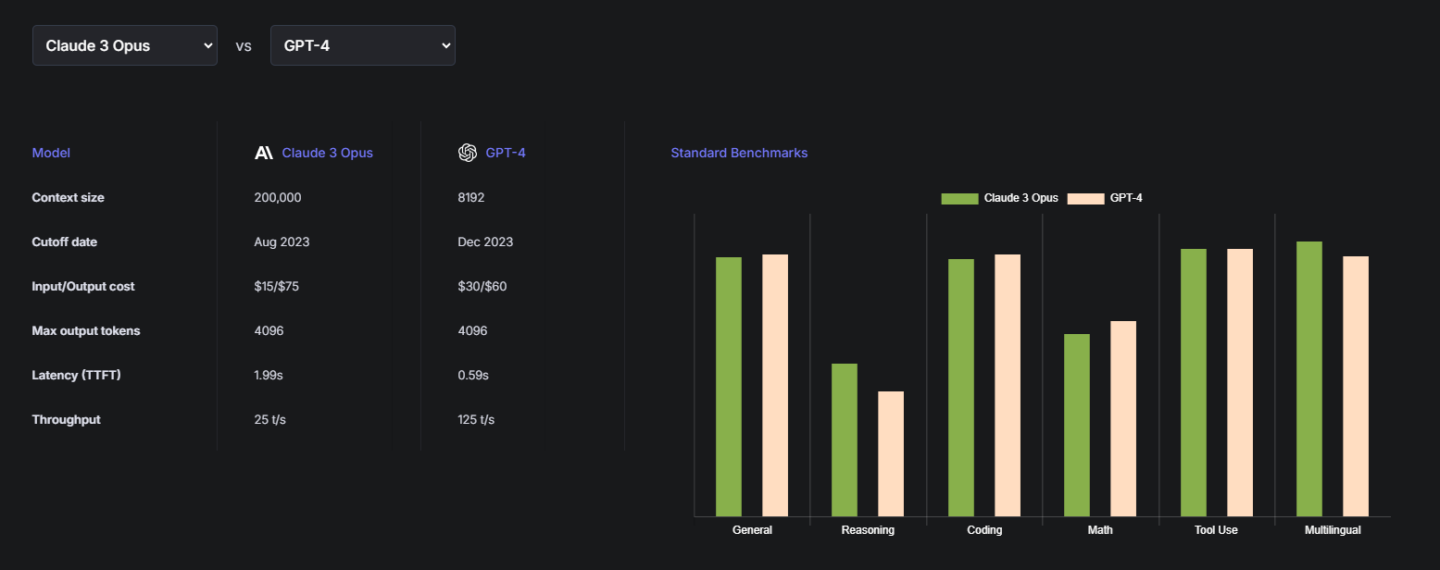Toggle GPT-4 series in chart legend

click(x=1105, y=198)
